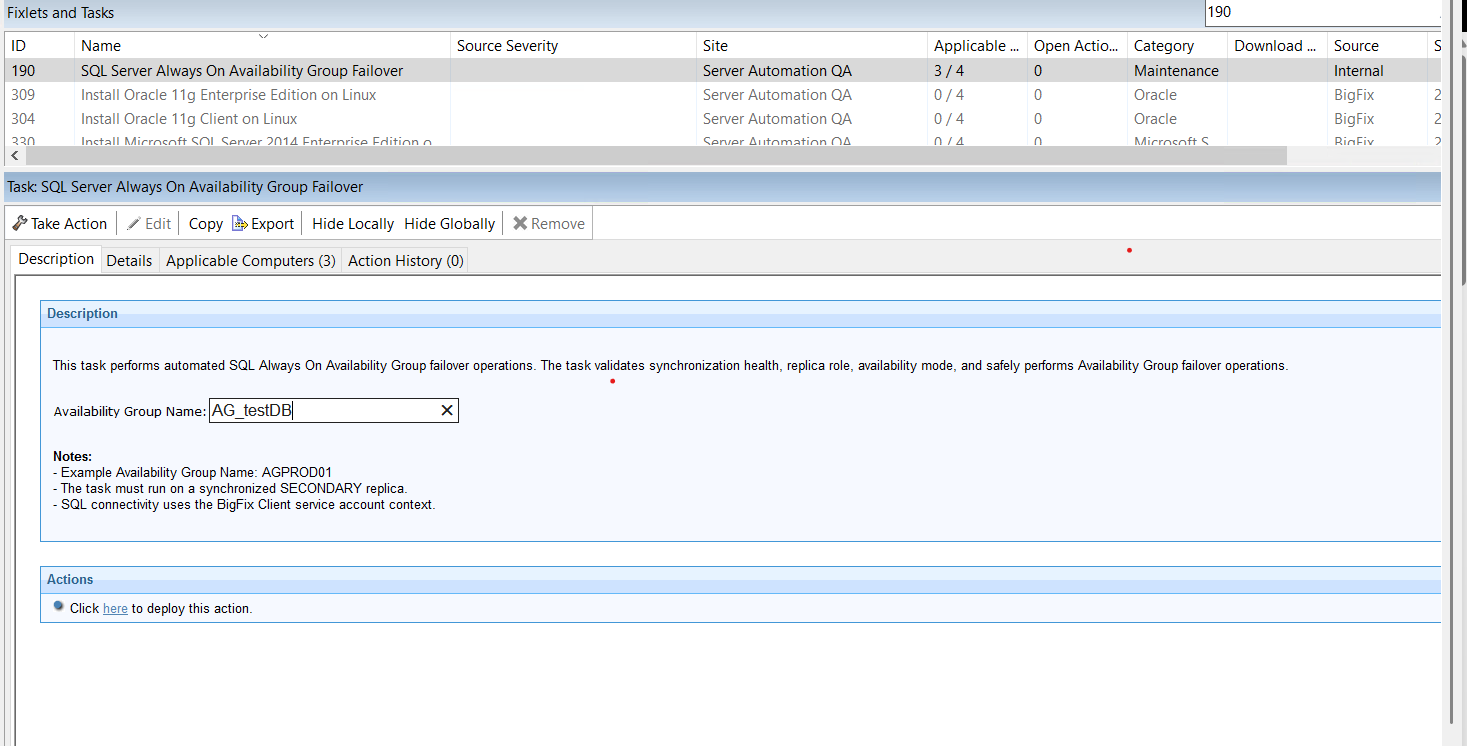Viewport: 1467px width, 746px height.
Task: Copy the task using Copy button
Action: click(206, 224)
